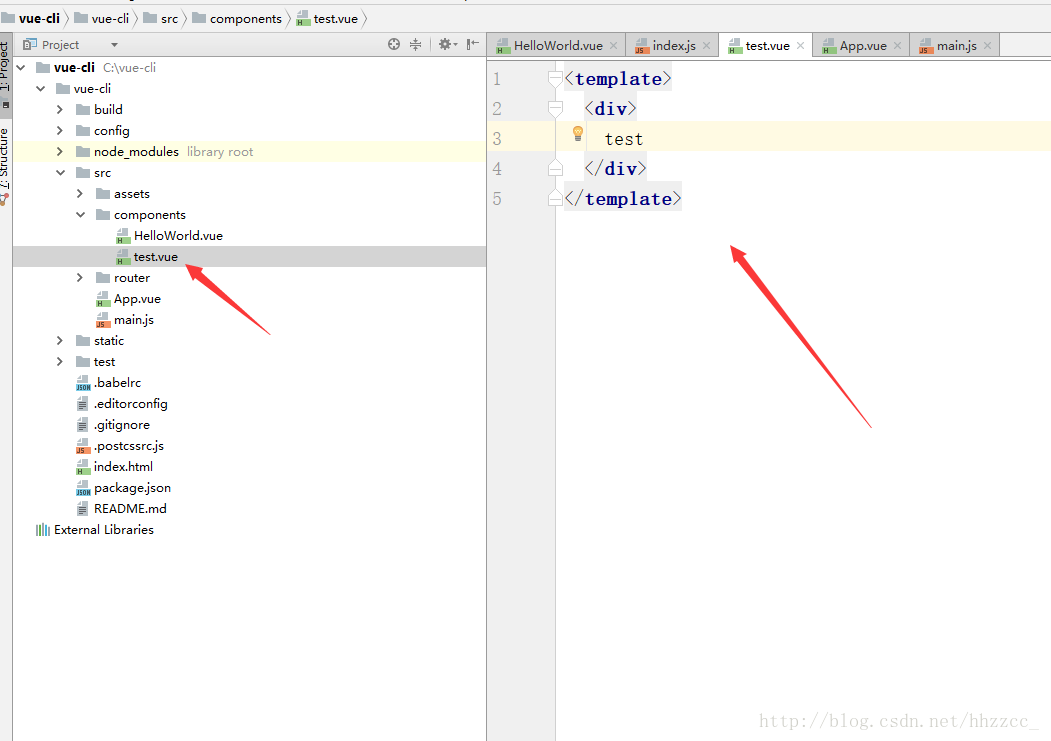
Task: Expand the node_modules folder
Action: coord(60,151)
